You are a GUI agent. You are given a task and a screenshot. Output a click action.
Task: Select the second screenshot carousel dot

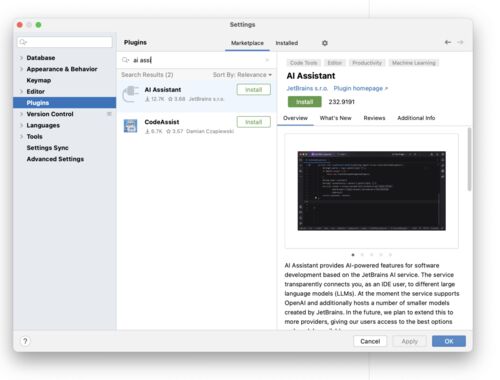(x=362, y=255)
